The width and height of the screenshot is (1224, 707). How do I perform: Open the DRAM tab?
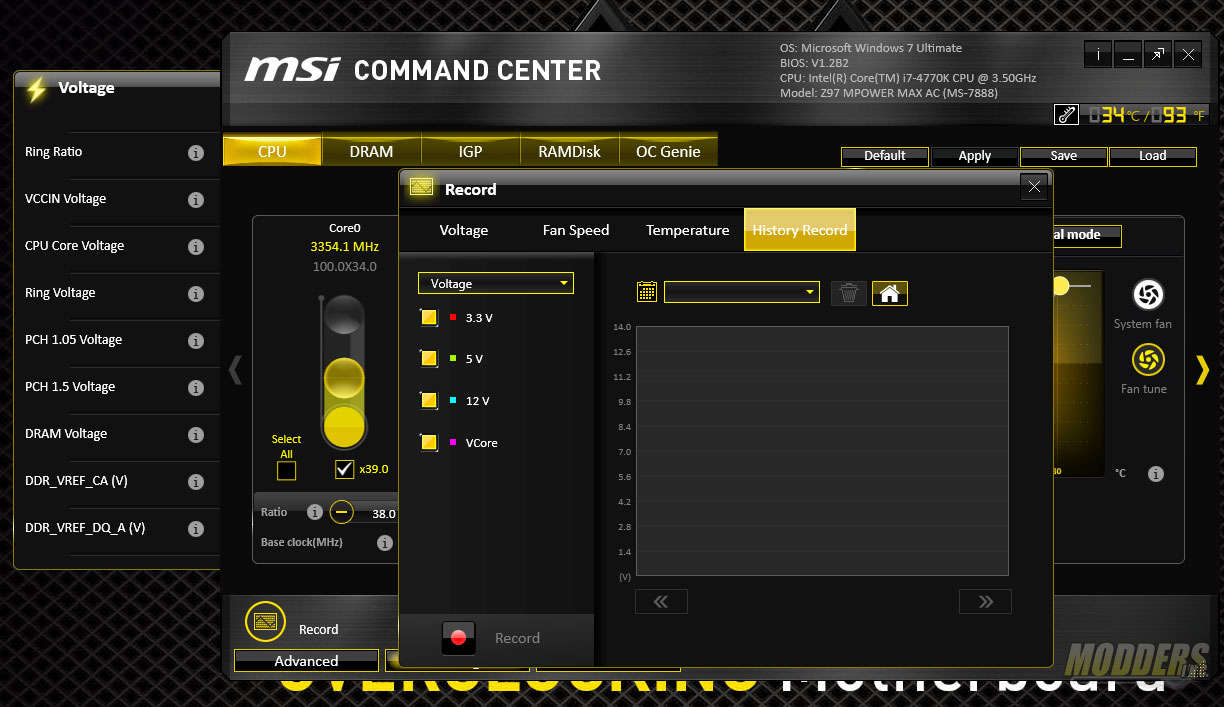[x=371, y=151]
